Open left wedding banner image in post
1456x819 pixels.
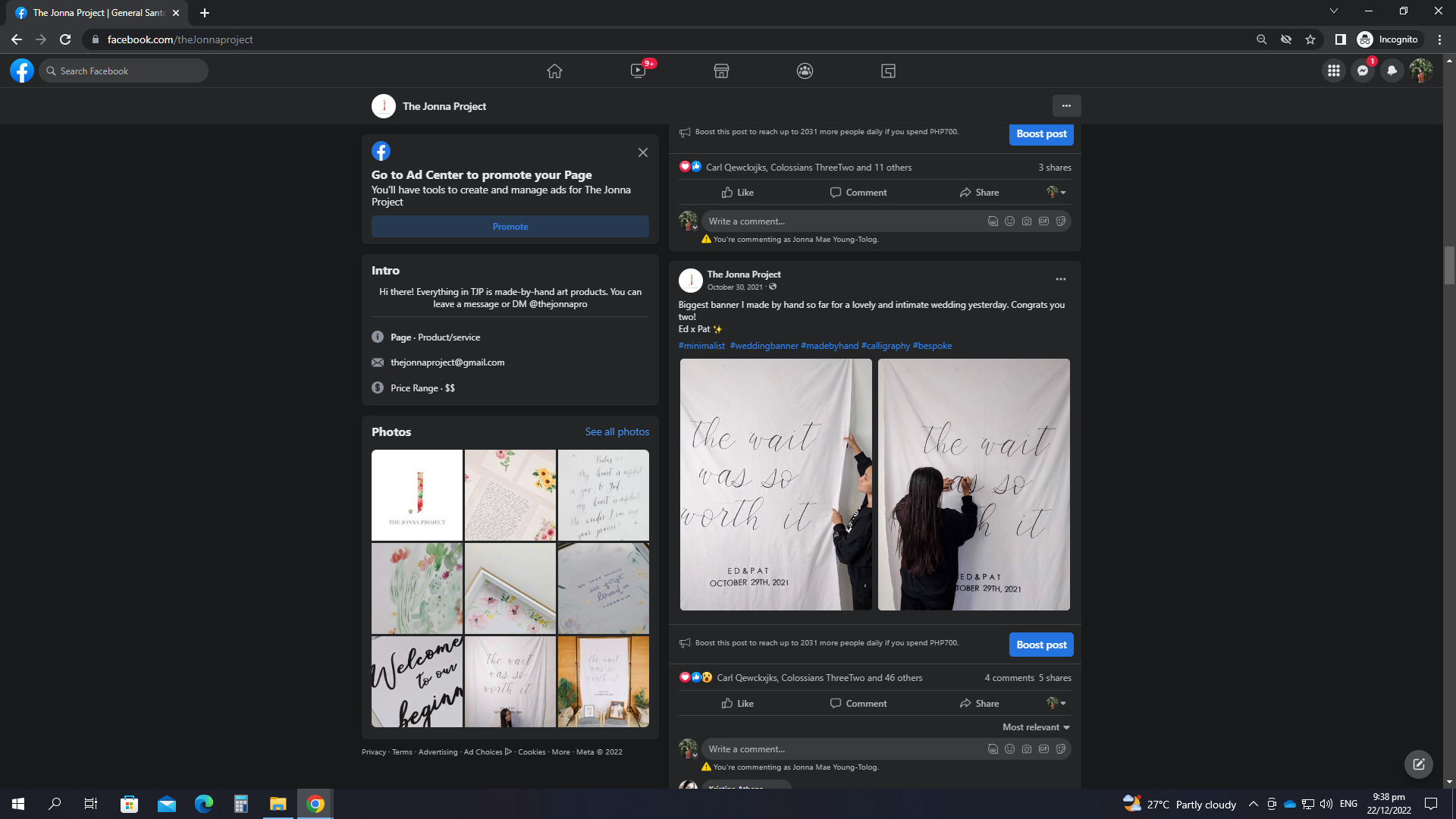click(x=776, y=485)
